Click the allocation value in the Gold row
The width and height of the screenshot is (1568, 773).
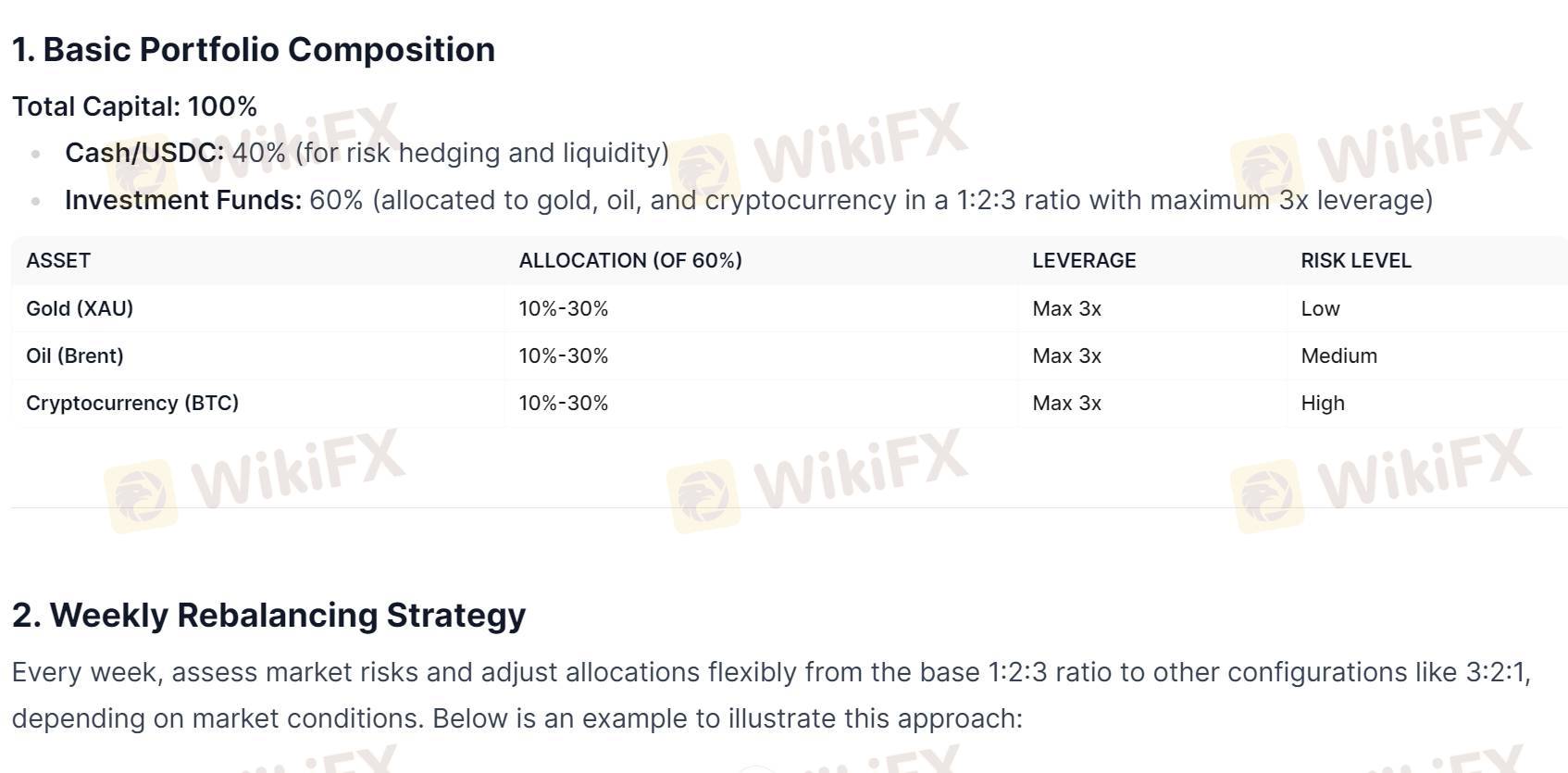coord(564,309)
